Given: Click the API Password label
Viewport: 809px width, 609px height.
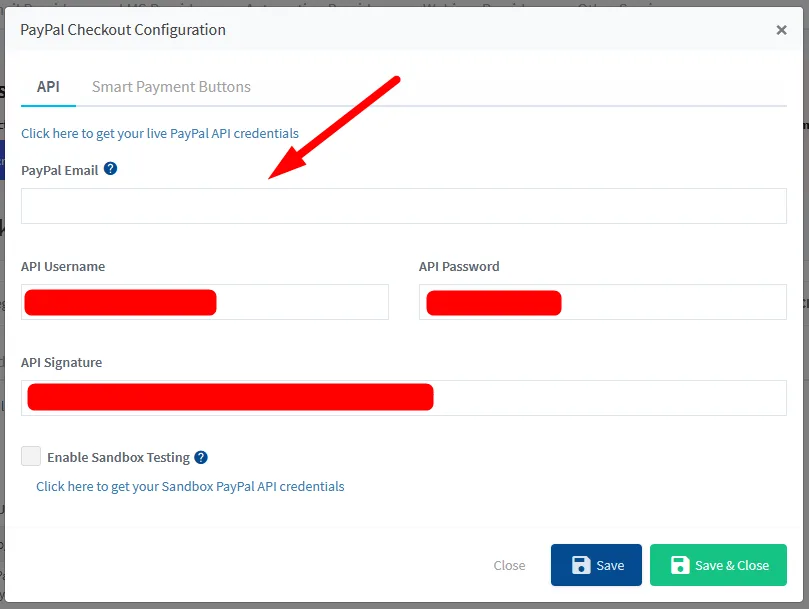Looking at the screenshot, I should (x=459, y=266).
